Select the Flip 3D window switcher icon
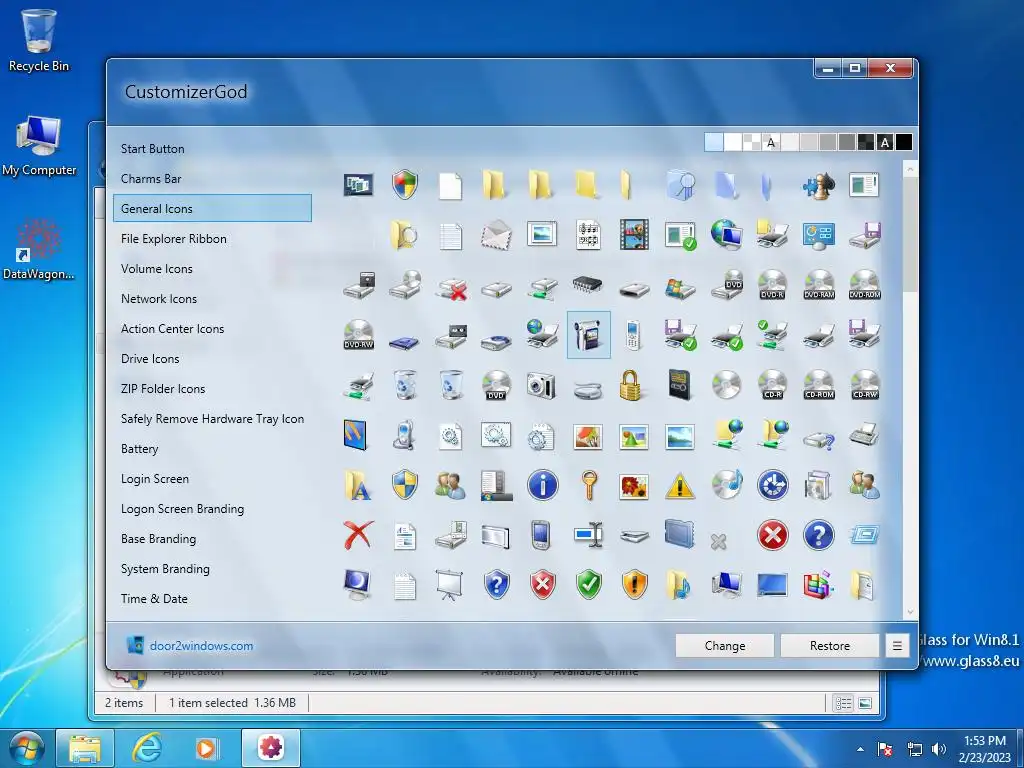The image size is (1024, 768). click(x=359, y=185)
